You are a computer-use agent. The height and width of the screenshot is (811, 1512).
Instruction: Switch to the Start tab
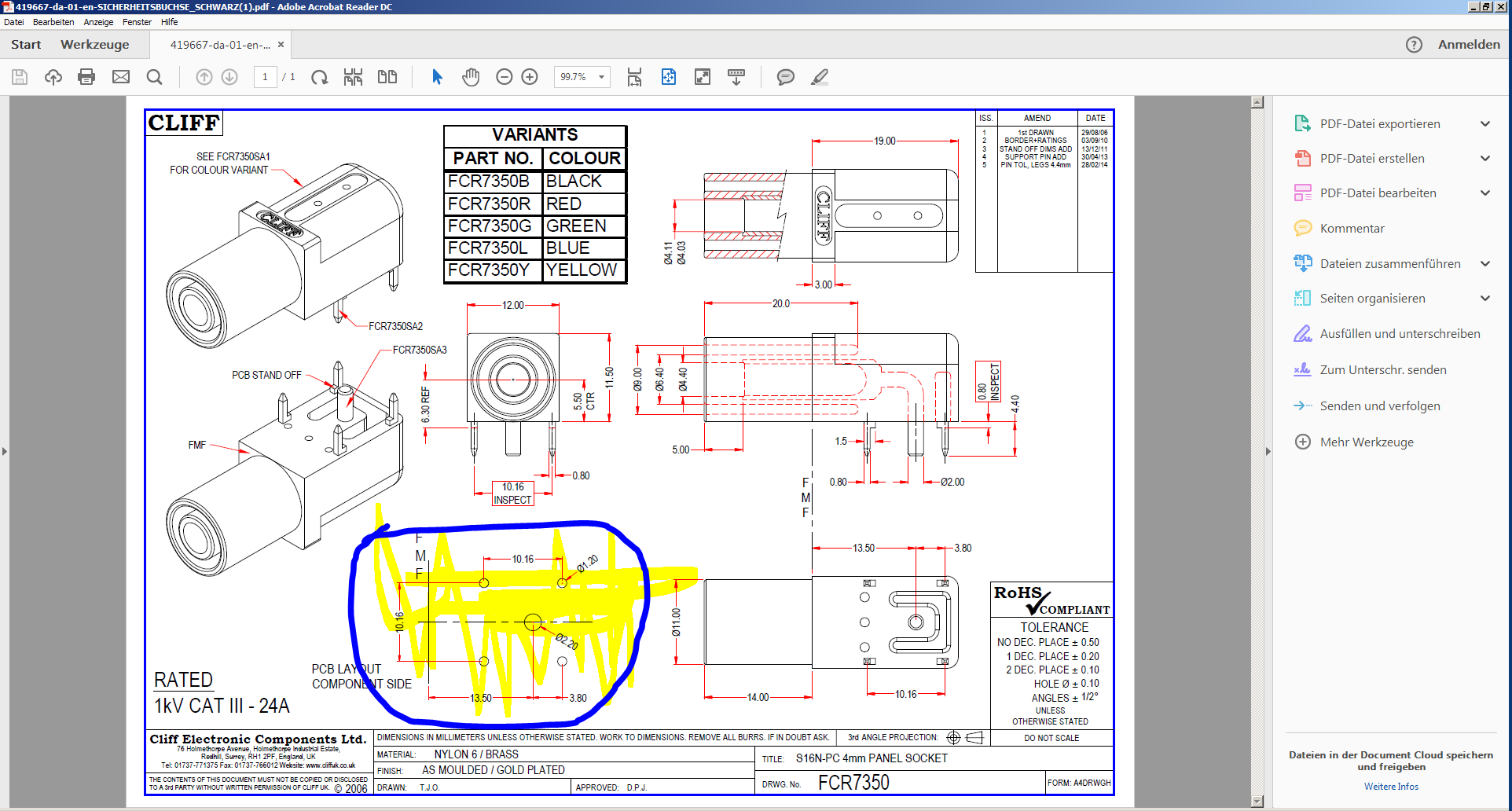point(26,45)
